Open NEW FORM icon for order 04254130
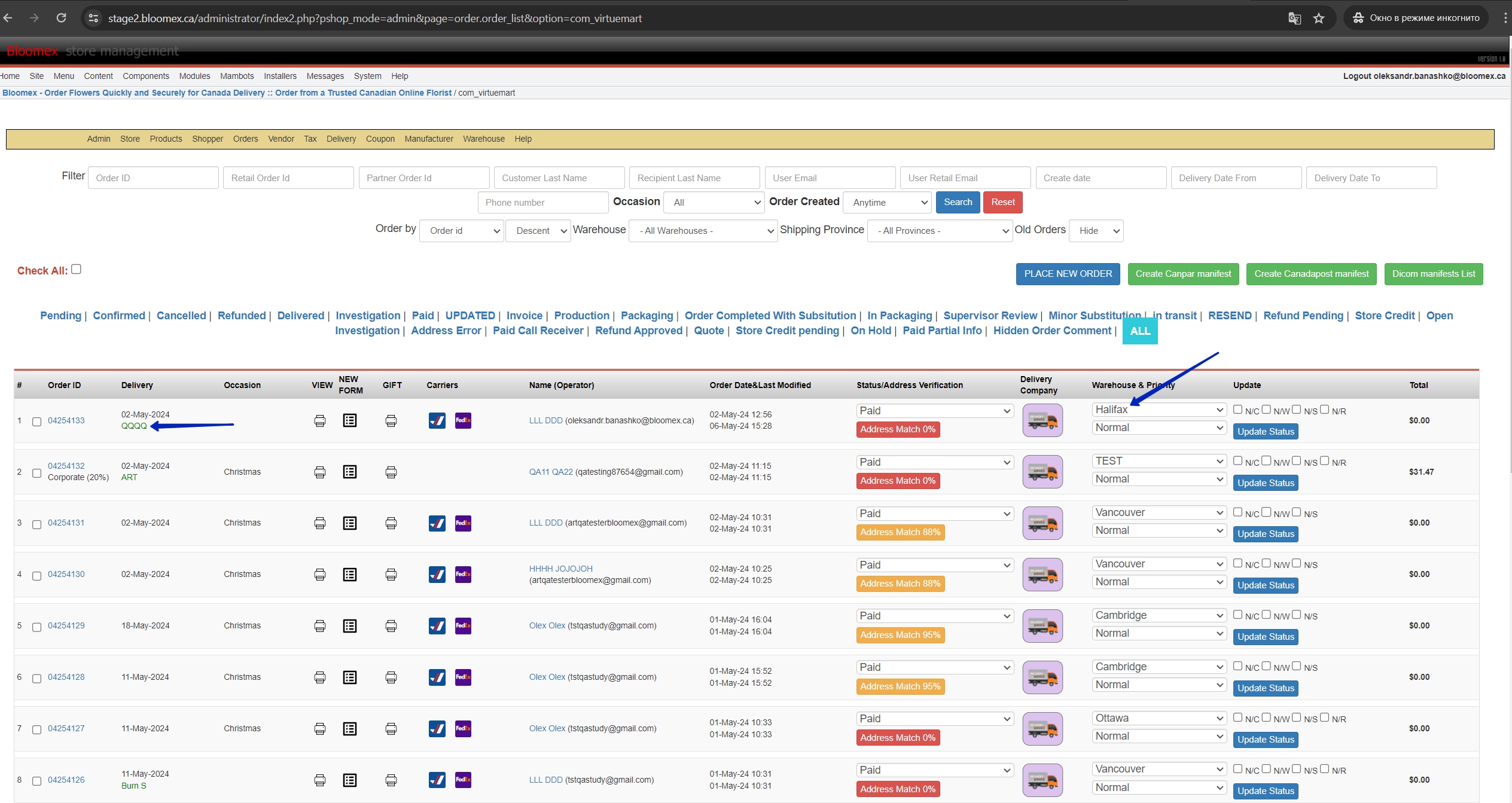 [x=350, y=575]
